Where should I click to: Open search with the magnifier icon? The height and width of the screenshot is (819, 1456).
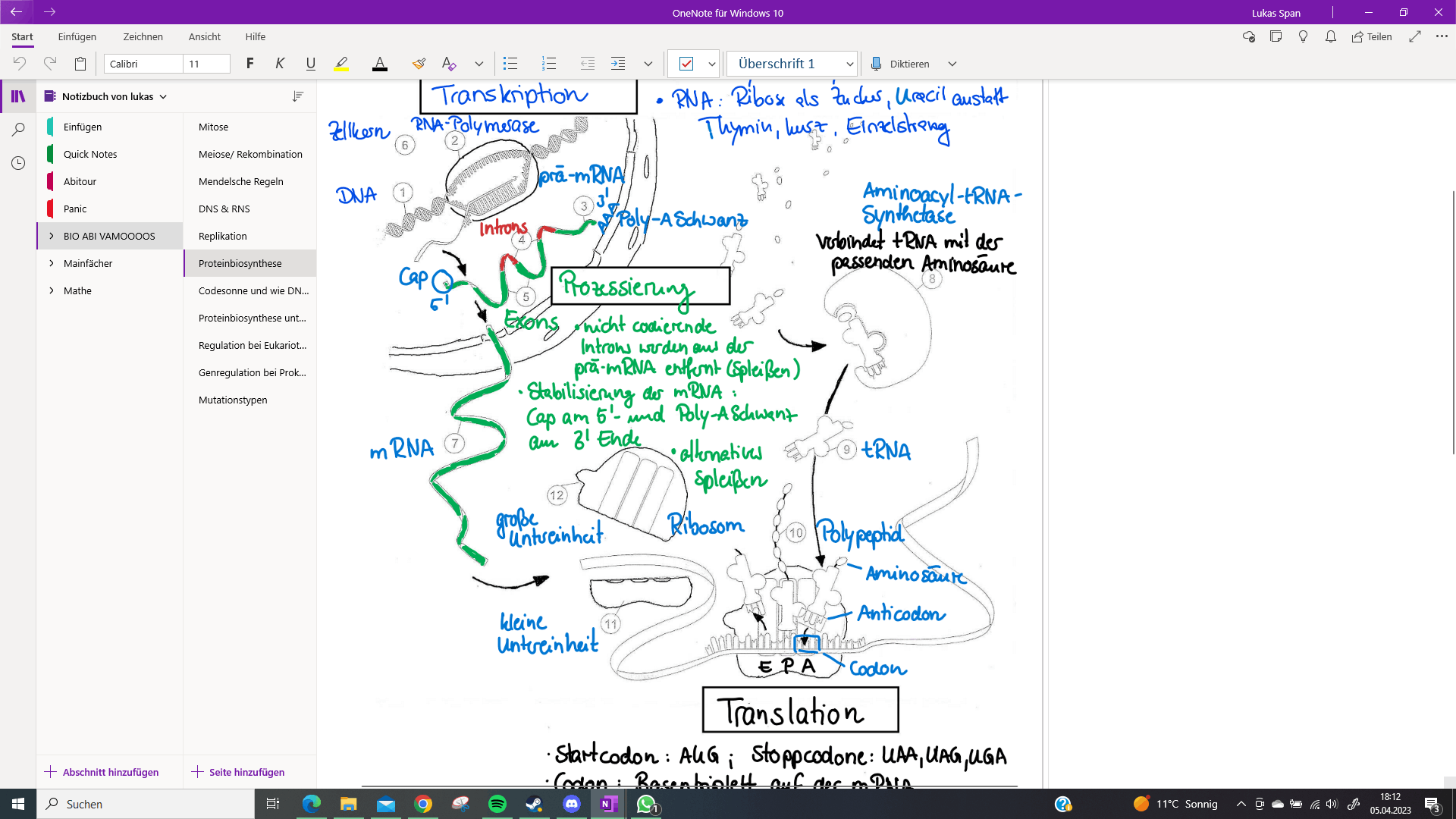click(18, 130)
